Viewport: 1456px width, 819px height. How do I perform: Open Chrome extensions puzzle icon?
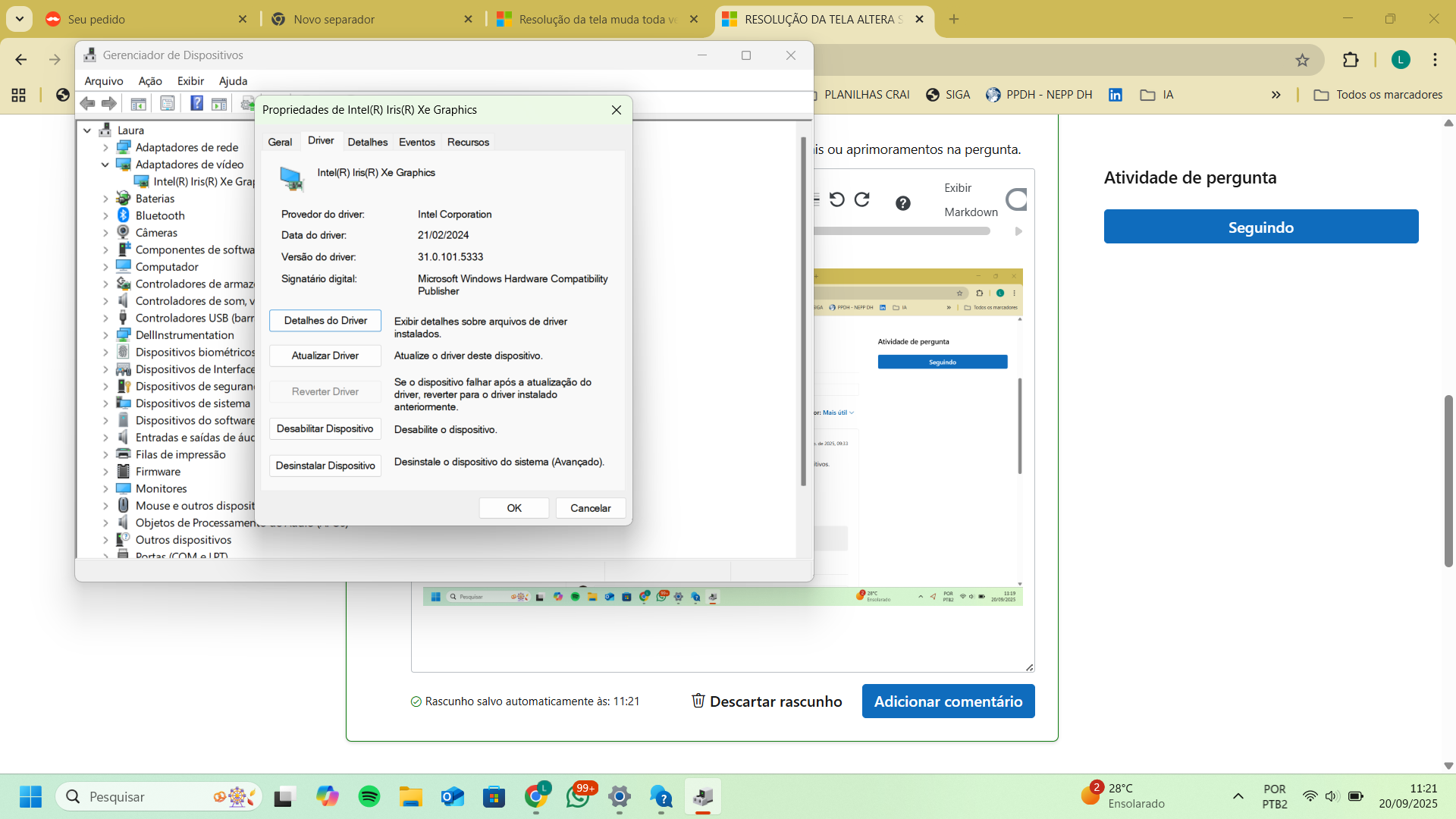point(1351,60)
